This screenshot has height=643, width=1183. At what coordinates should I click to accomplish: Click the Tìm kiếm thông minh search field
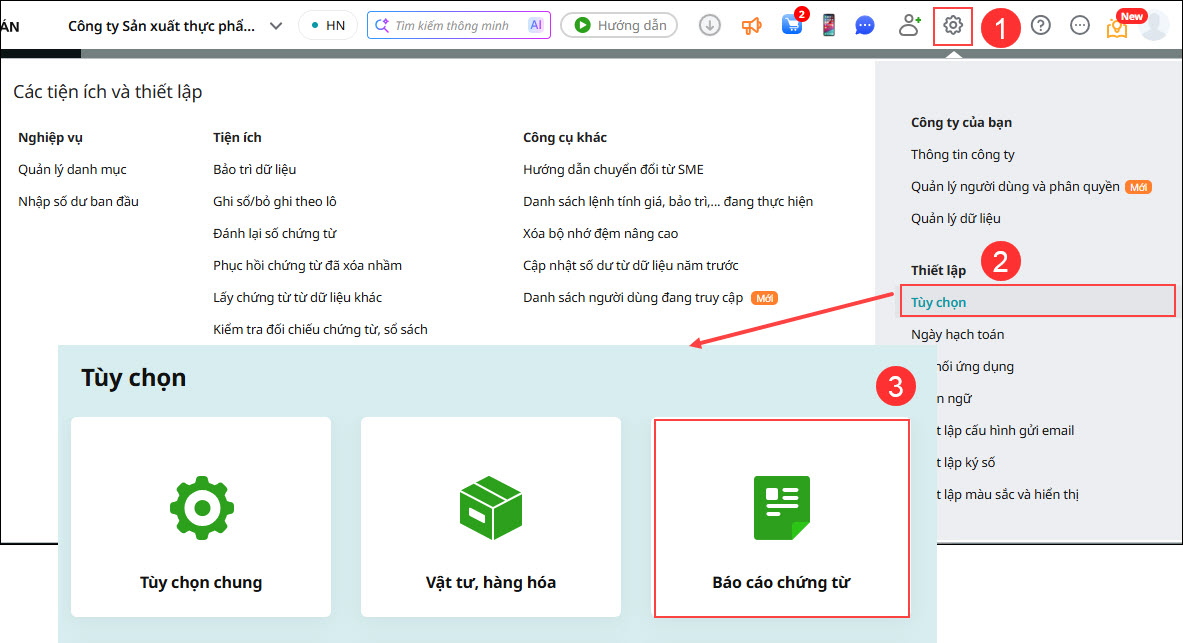[x=452, y=25]
